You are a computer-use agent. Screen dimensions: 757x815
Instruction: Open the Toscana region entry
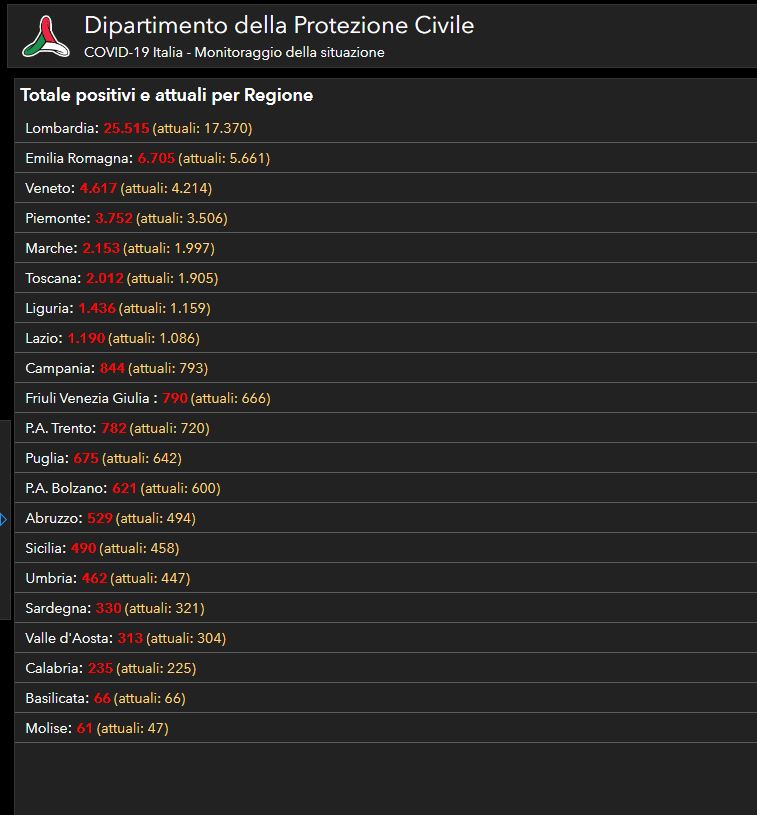pyautogui.click(x=121, y=278)
